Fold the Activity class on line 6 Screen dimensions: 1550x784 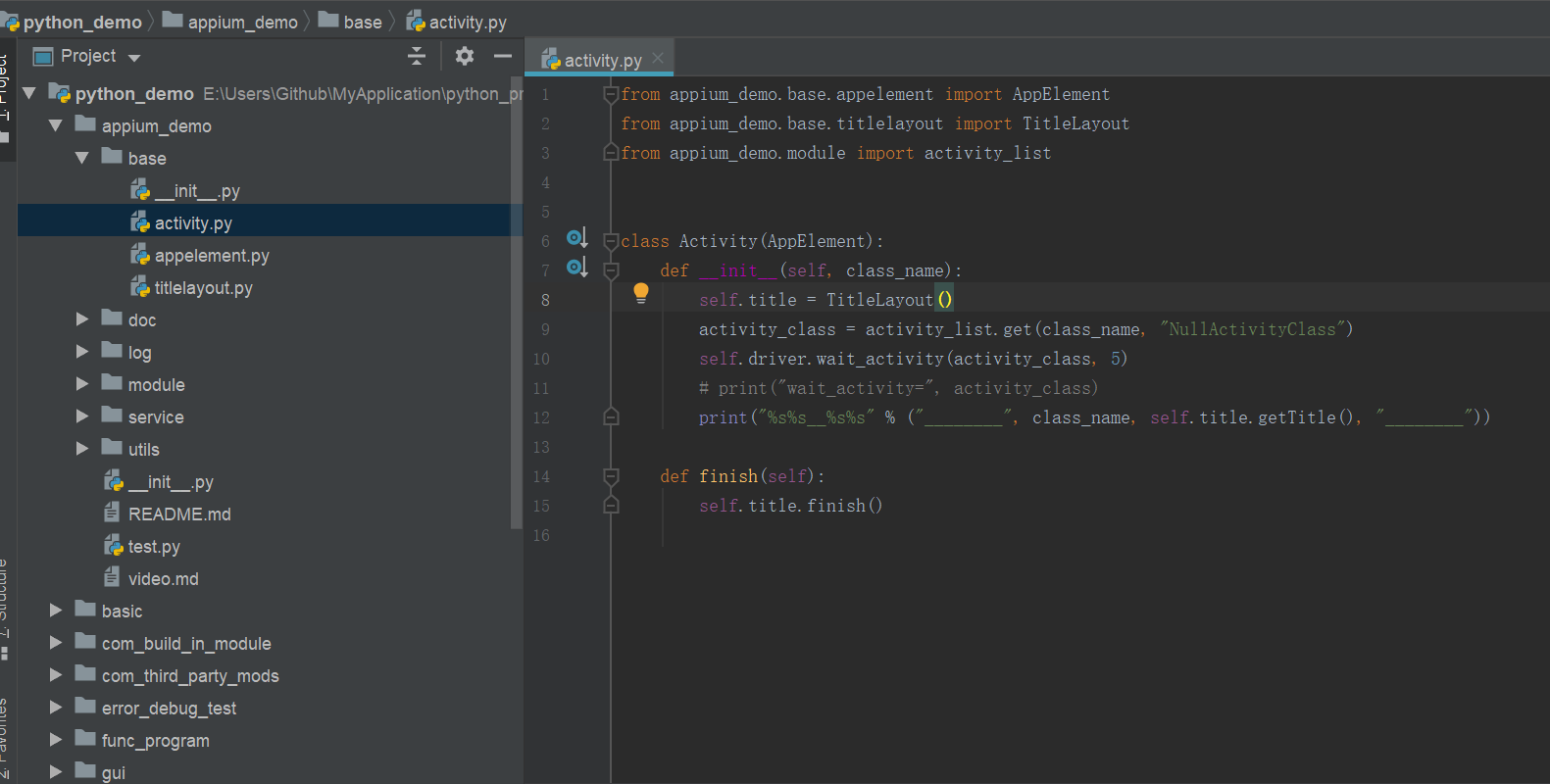[x=611, y=241]
